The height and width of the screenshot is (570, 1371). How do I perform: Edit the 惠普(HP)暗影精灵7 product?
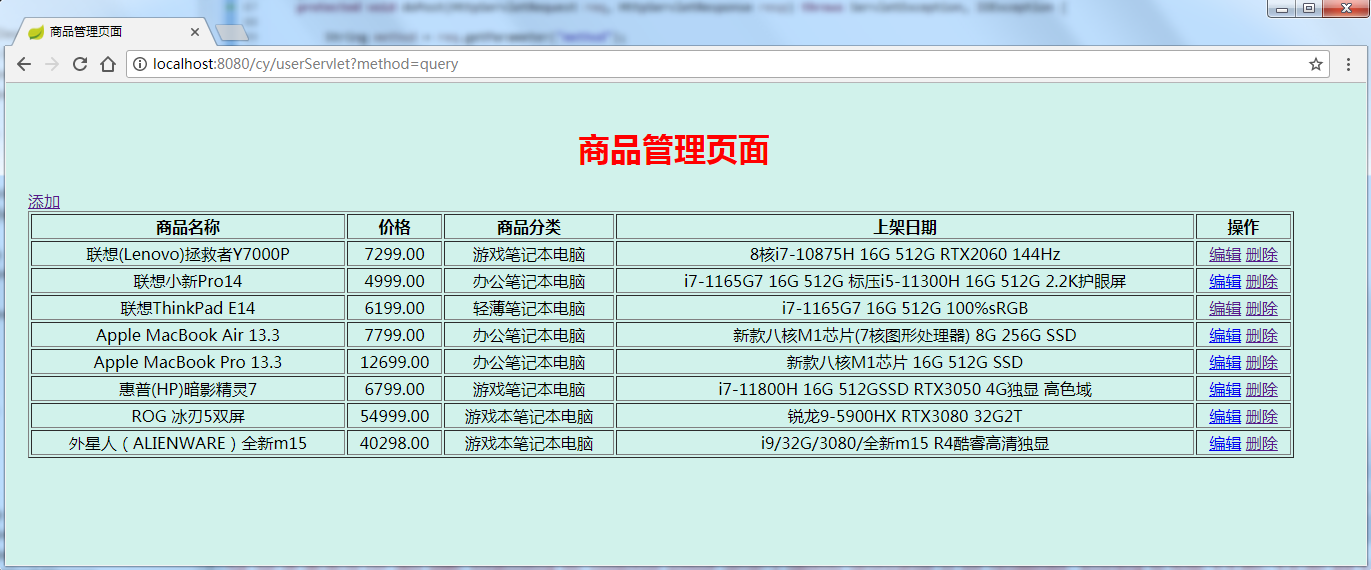pyautogui.click(x=1225, y=389)
